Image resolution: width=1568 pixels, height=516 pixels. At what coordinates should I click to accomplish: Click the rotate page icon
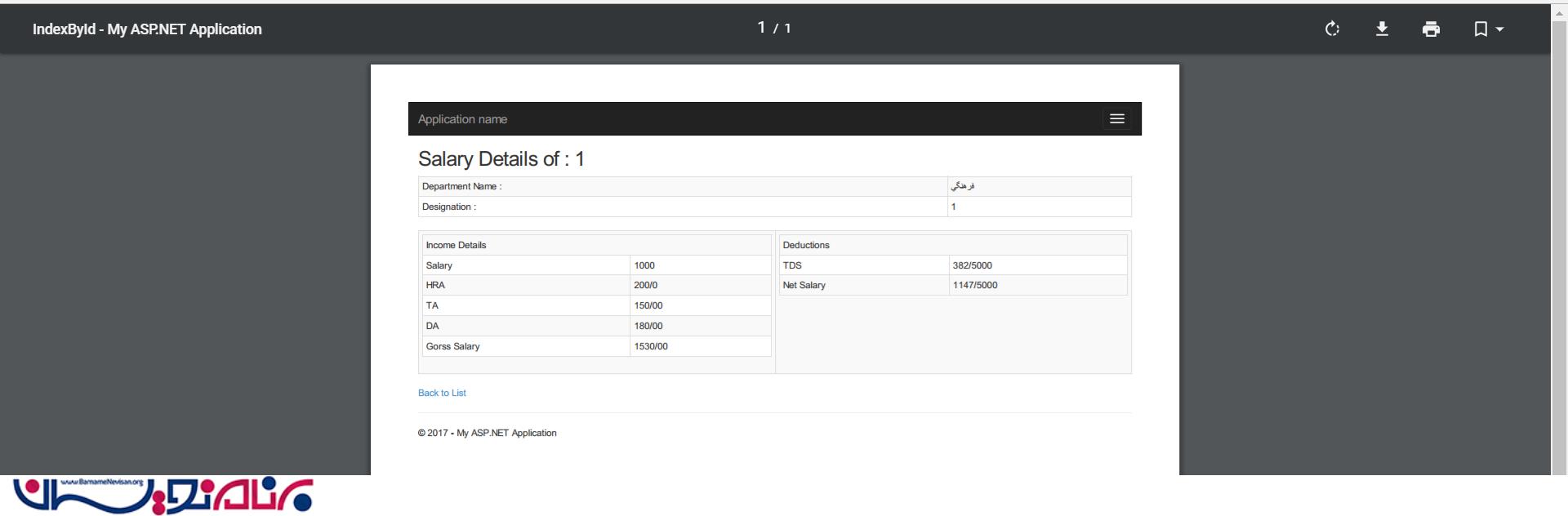tap(1332, 29)
